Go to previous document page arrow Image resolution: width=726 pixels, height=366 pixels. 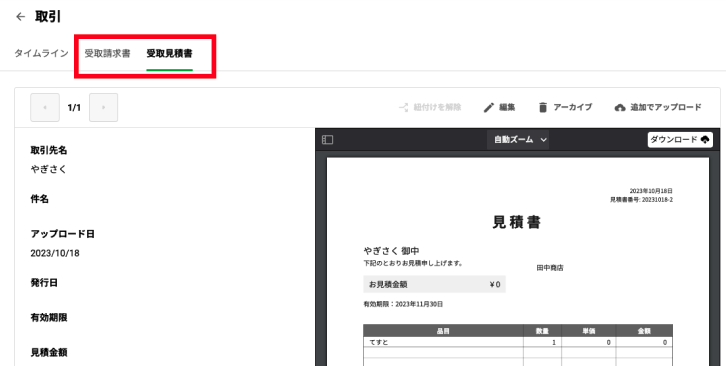pos(45,107)
